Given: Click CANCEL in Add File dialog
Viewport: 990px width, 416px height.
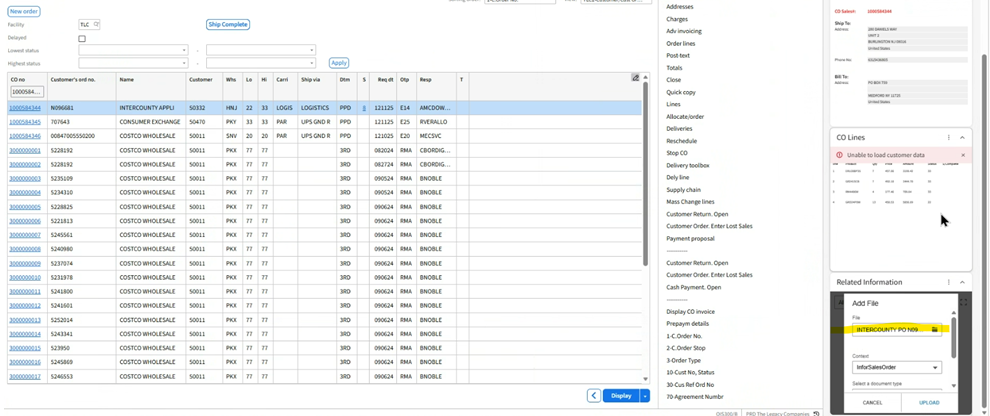Looking at the screenshot, I should click(872, 402).
